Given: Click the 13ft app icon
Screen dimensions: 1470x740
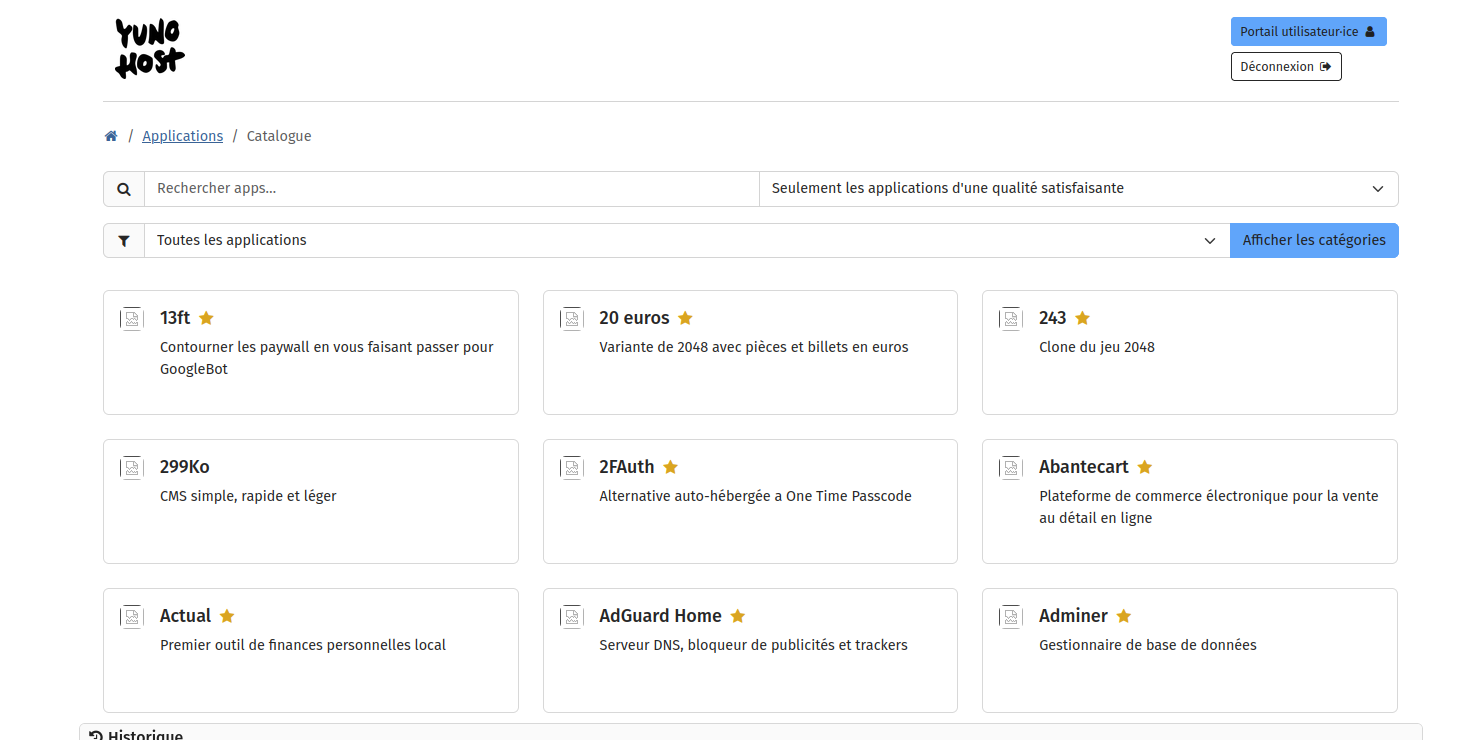Looking at the screenshot, I should [132, 319].
